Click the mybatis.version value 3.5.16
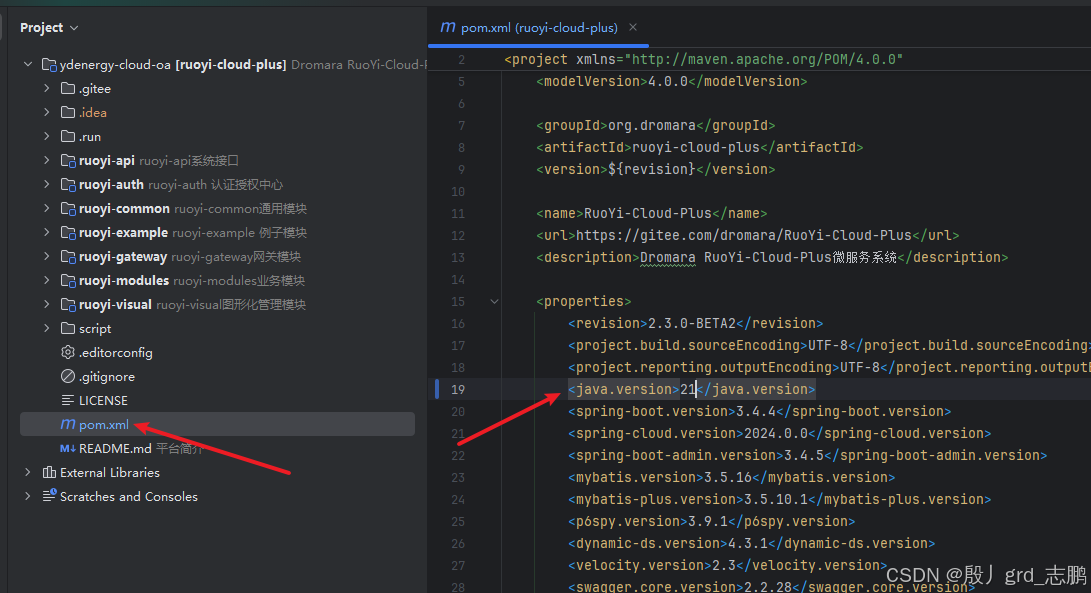 point(728,477)
